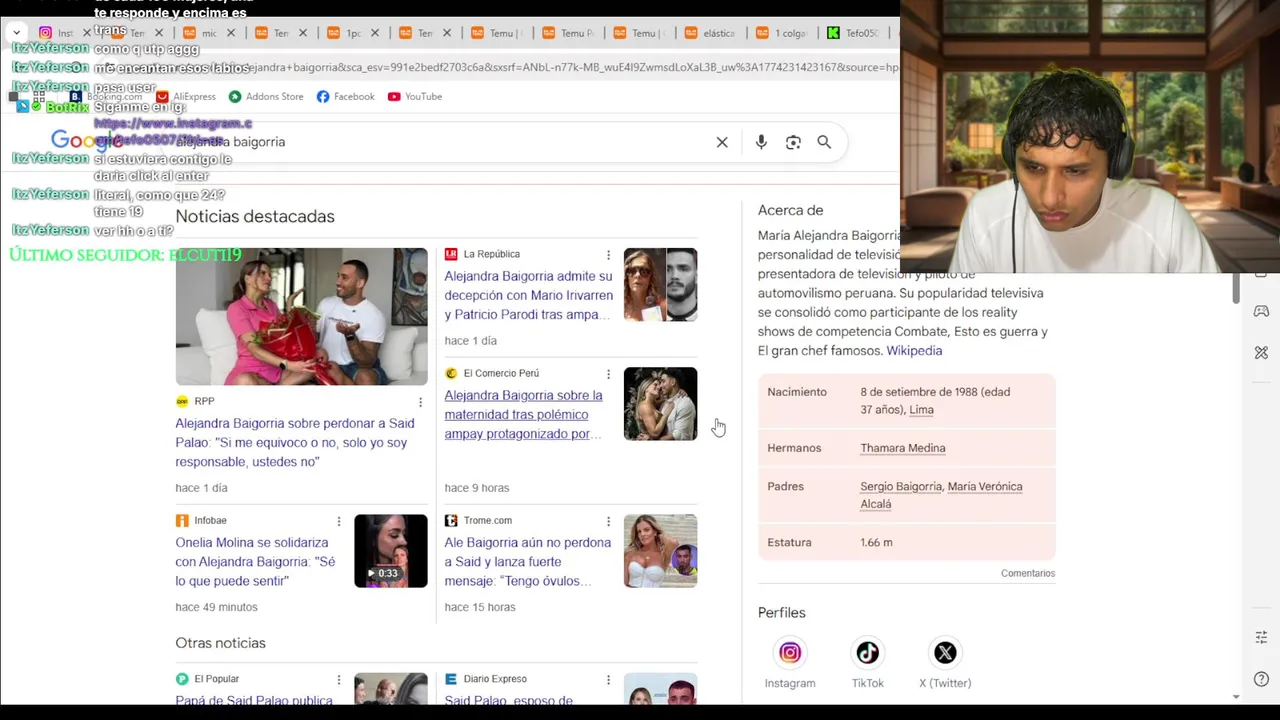Clear the Google search box text

click(722, 142)
